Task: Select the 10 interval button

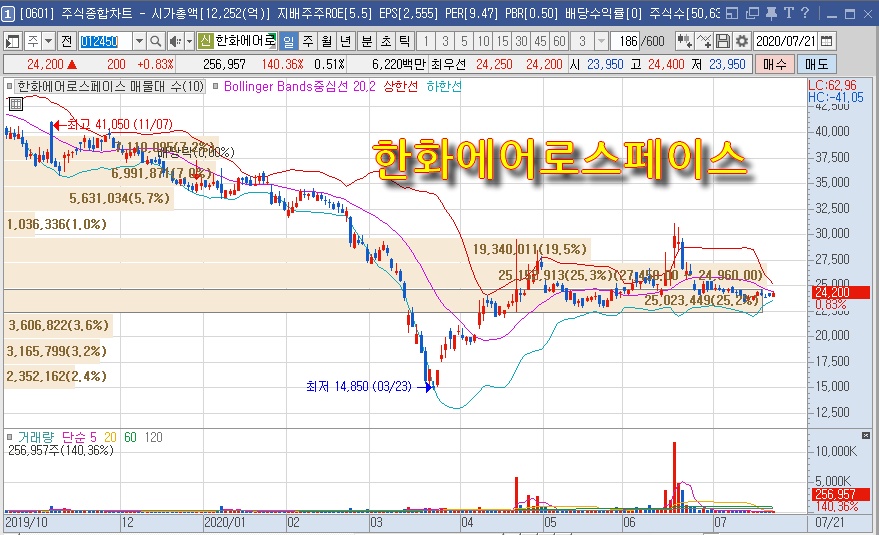Action: [483, 41]
